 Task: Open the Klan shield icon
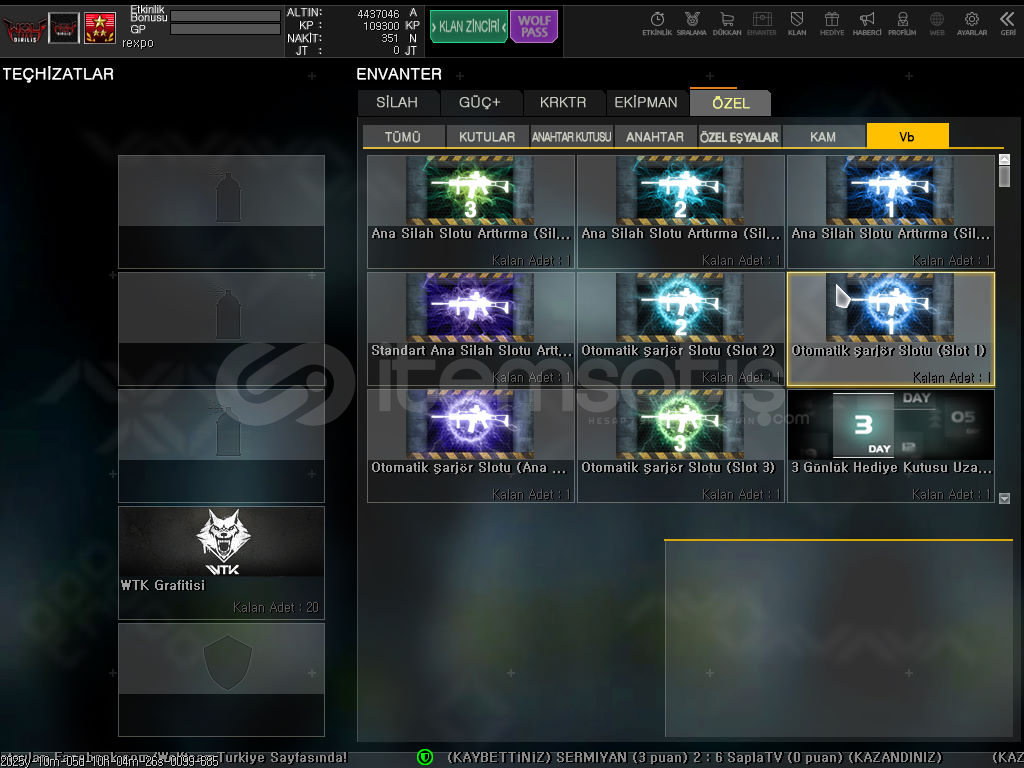pos(797,24)
